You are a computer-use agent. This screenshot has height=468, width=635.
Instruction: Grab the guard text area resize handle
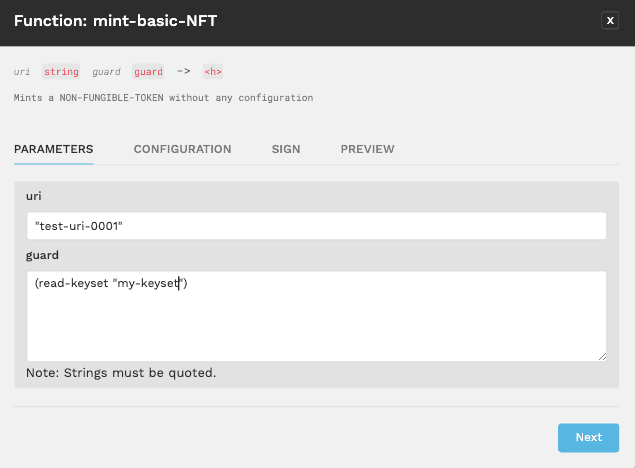(x=602, y=356)
